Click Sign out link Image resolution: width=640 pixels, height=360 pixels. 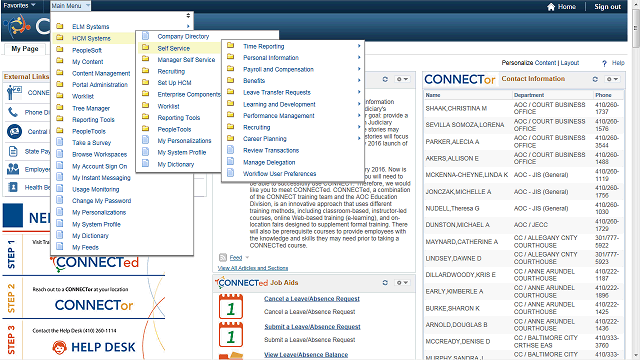(x=607, y=7)
